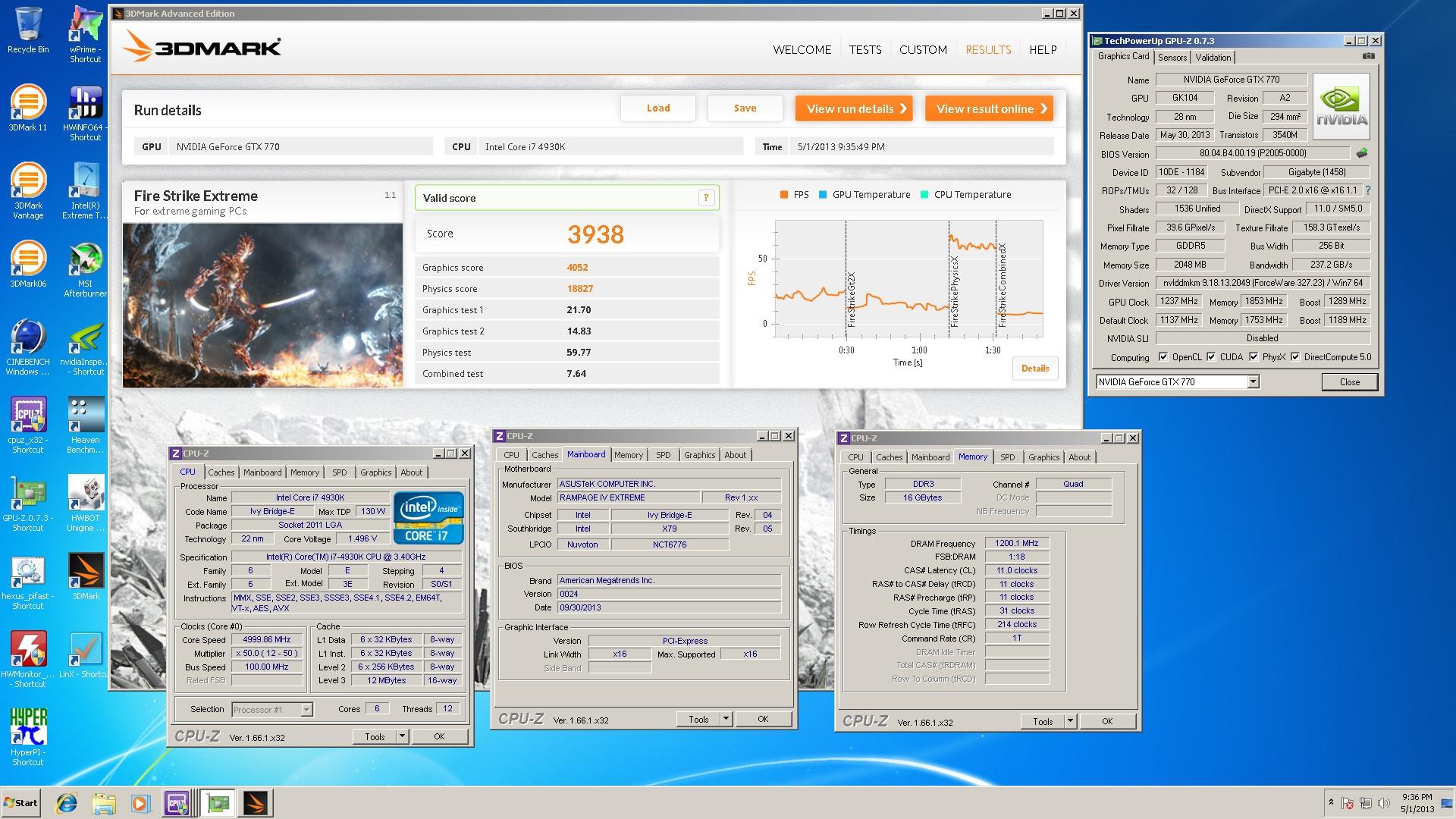Open cpuz_x32 shortcut icon

click(x=28, y=425)
